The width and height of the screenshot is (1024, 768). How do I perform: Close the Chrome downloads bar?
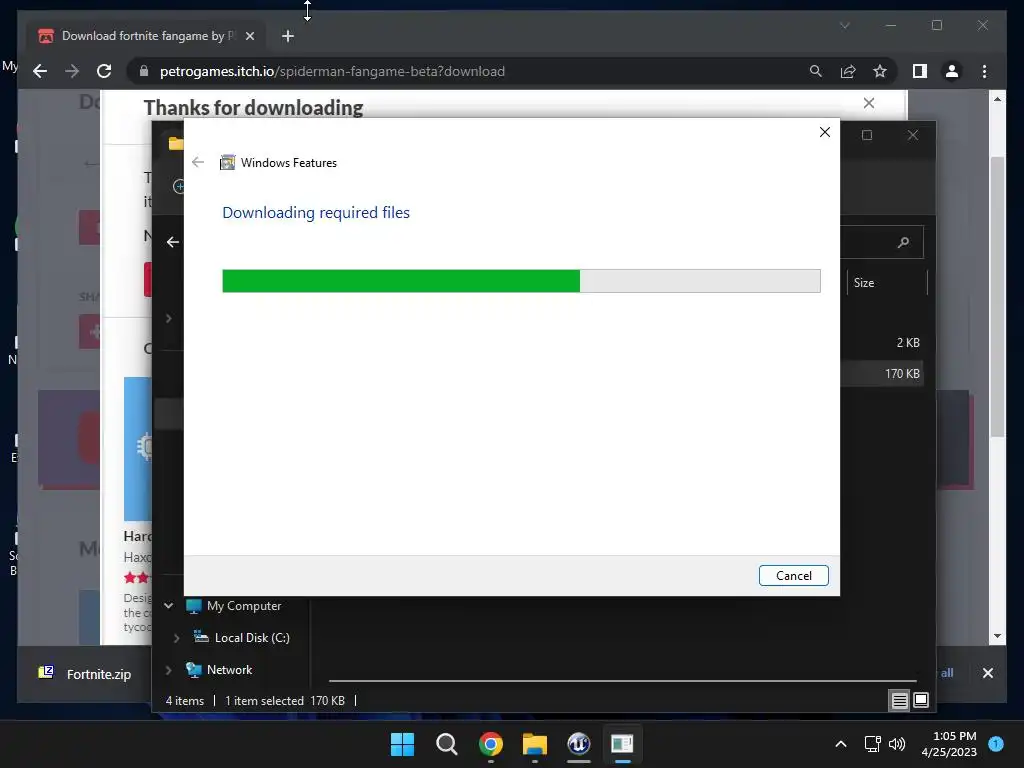point(987,673)
